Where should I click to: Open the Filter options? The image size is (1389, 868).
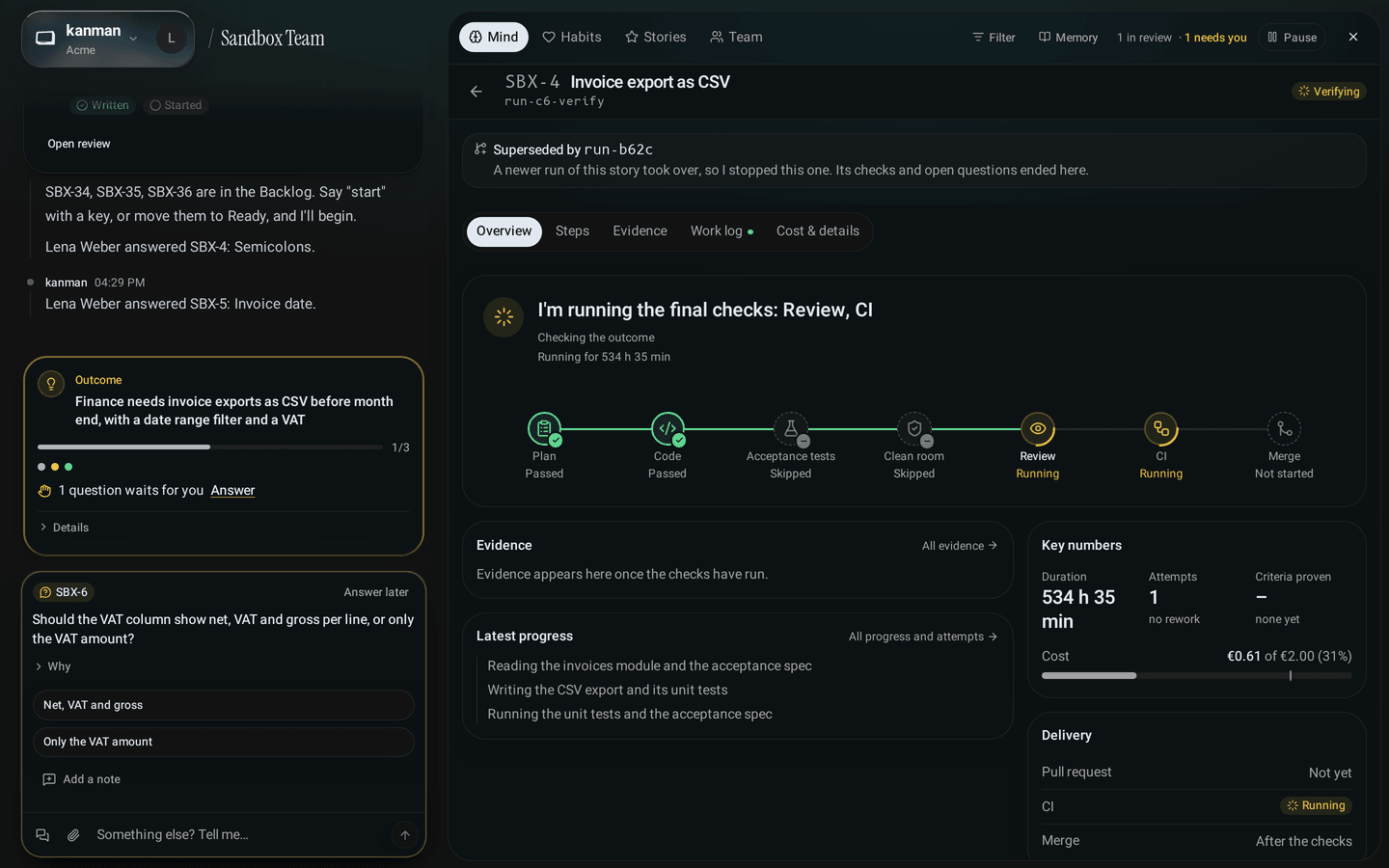tap(994, 38)
